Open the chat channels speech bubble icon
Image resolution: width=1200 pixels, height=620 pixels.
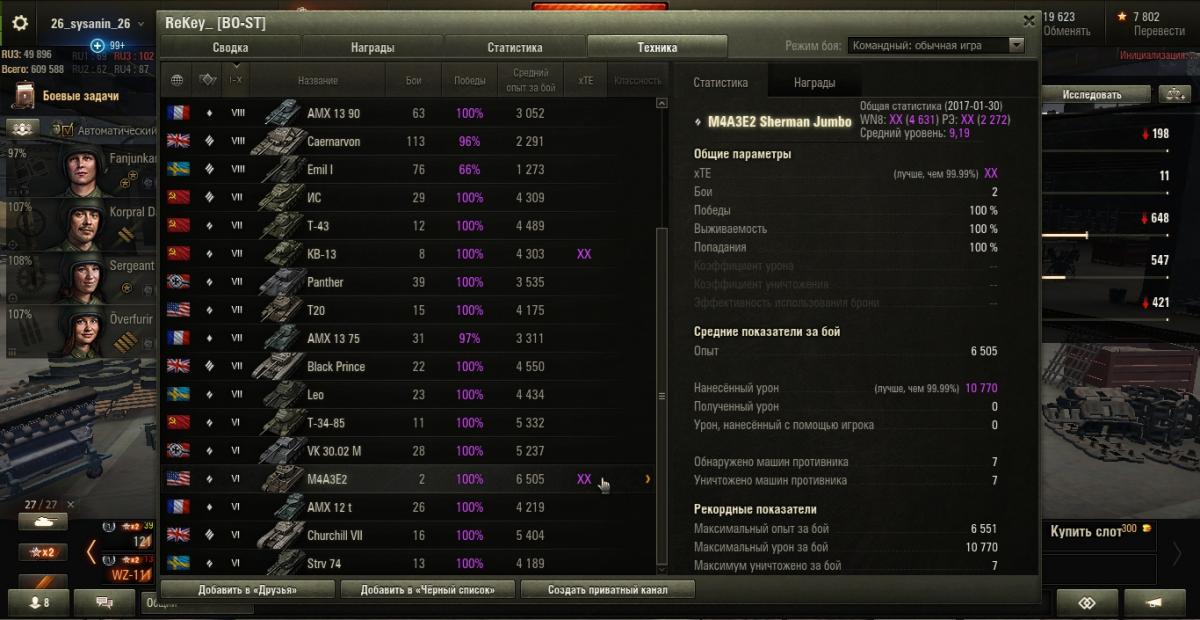click(x=104, y=602)
